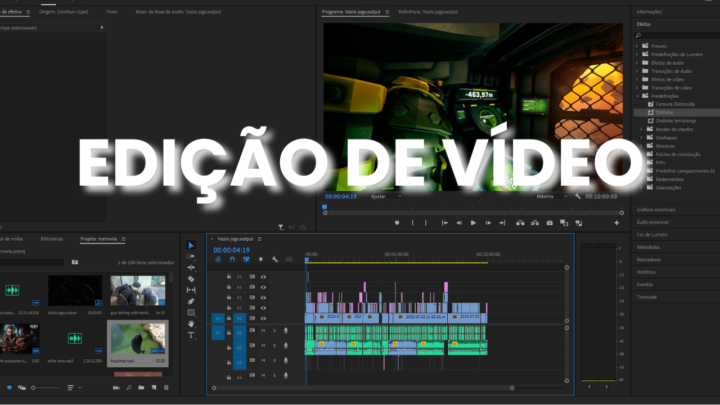Expand the Presets effects folder
720x405 pixels.
click(x=639, y=46)
